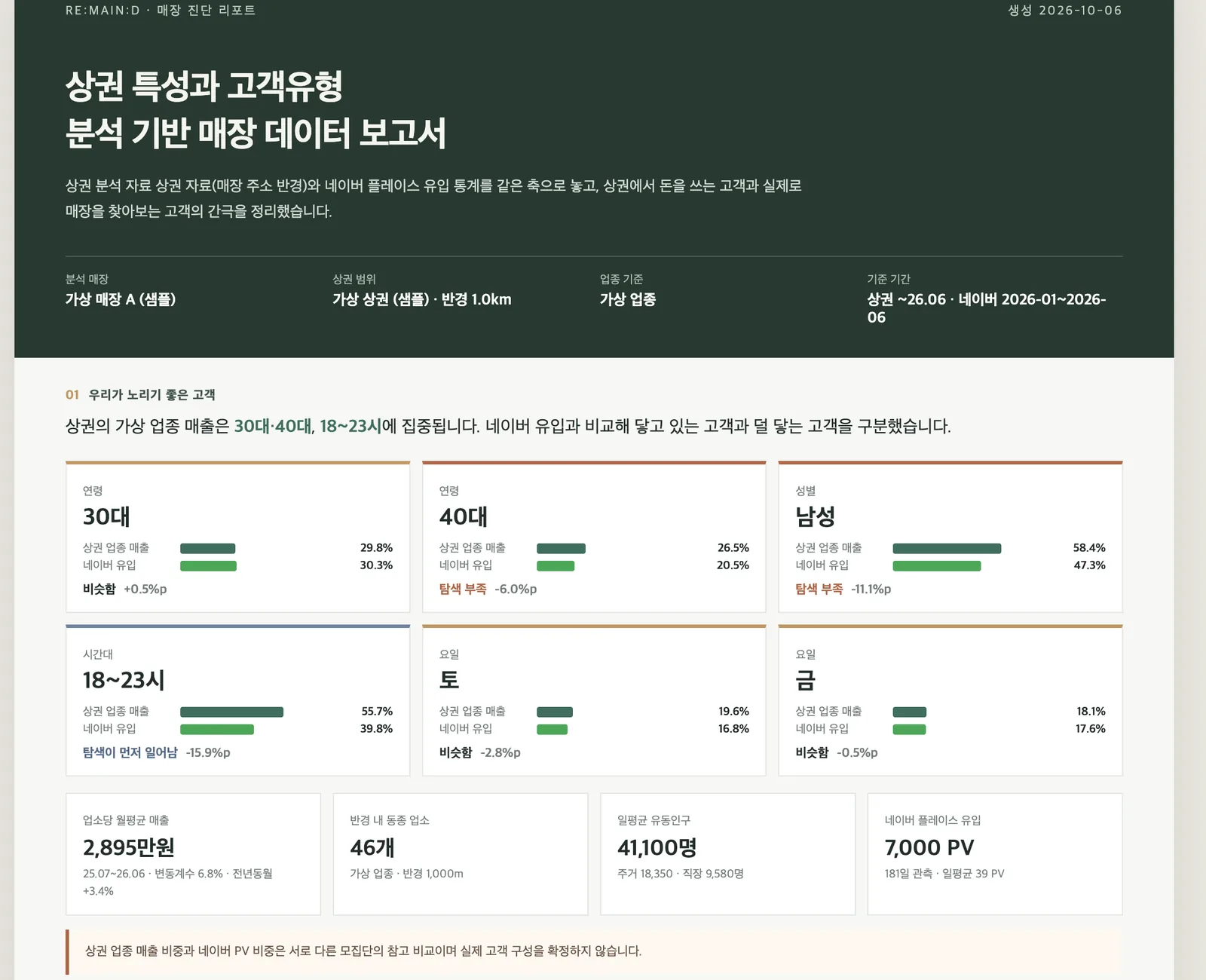This screenshot has height=980, width=1206.
Task: Open the '30대' age card title
Action: point(106,516)
